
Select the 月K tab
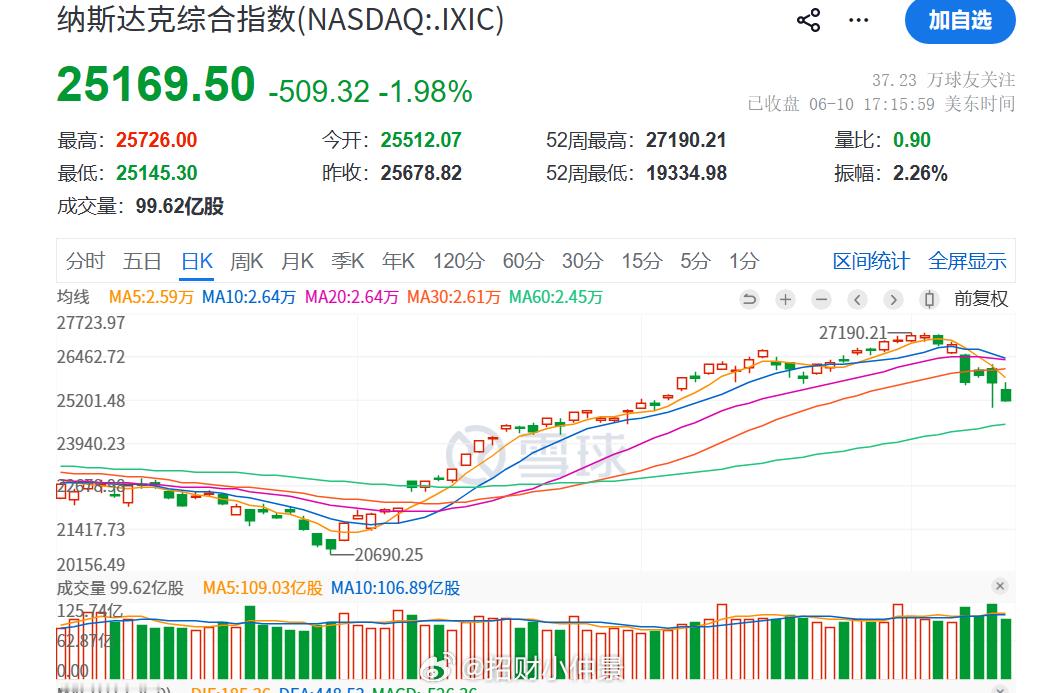297,260
